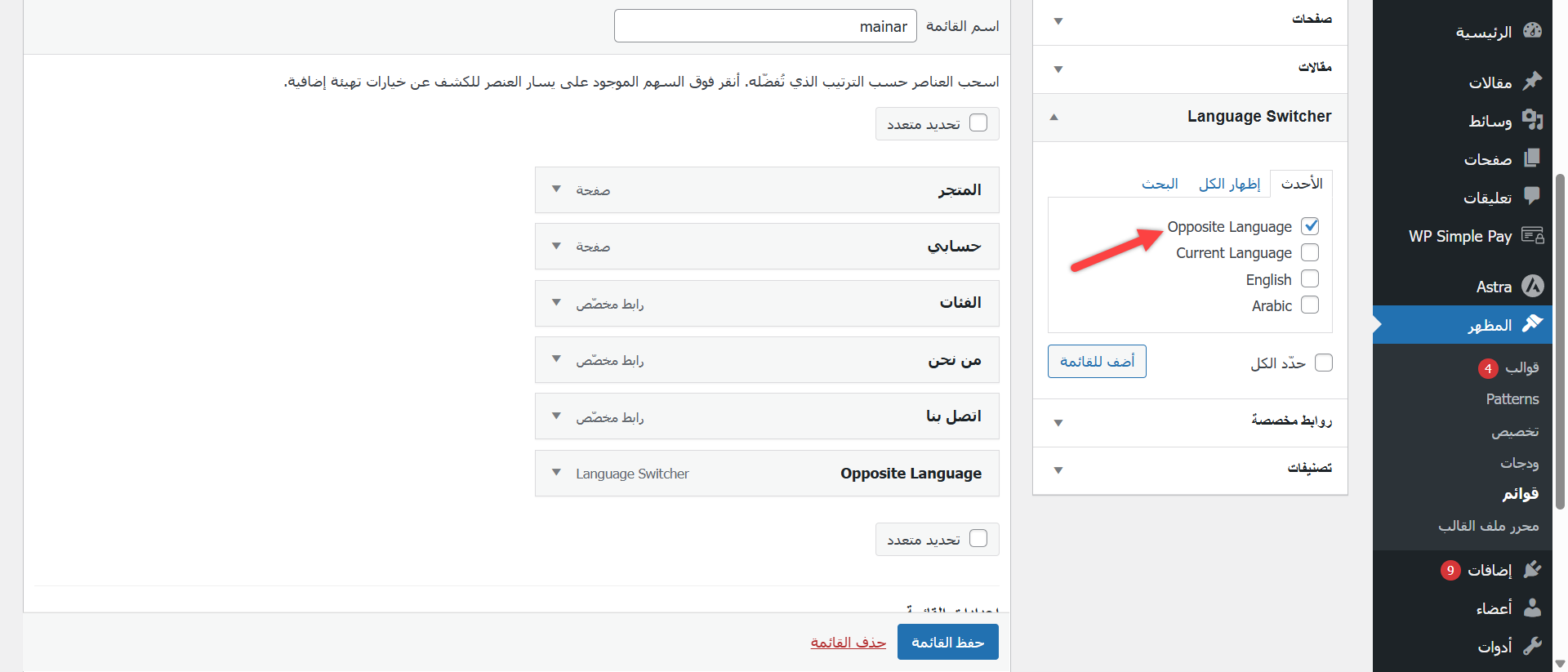Open the قوائم submenu item
The height and width of the screenshot is (672, 1568).
[1521, 494]
